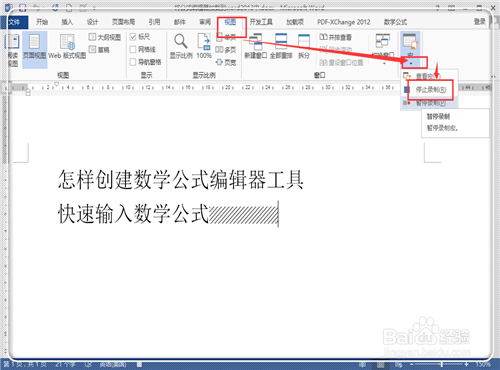Click page count indicator in status bar
Image resolution: width=500 pixels, height=370 pixels.
[x=25, y=365]
